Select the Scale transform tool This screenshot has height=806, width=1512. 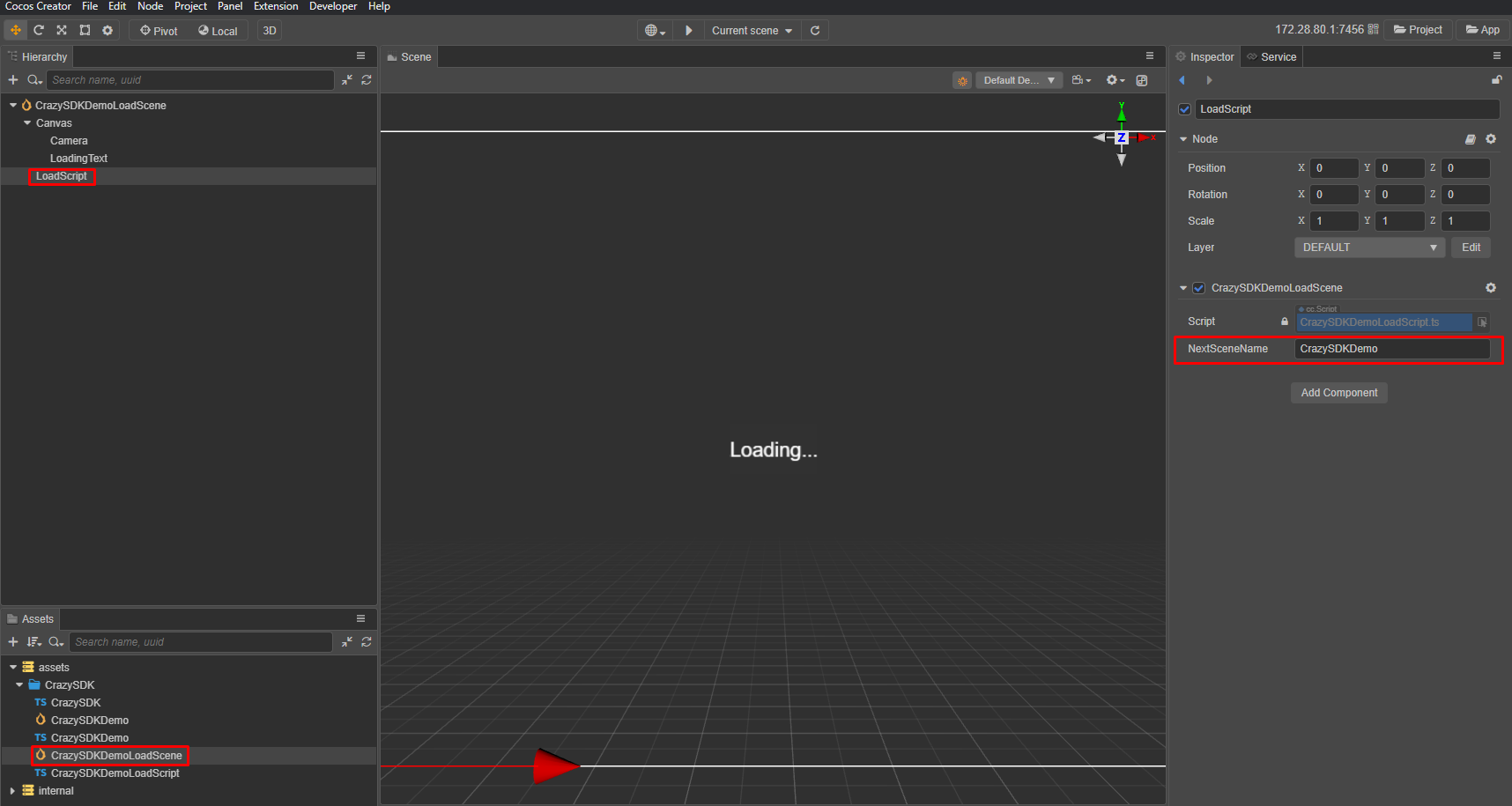[x=62, y=30]
